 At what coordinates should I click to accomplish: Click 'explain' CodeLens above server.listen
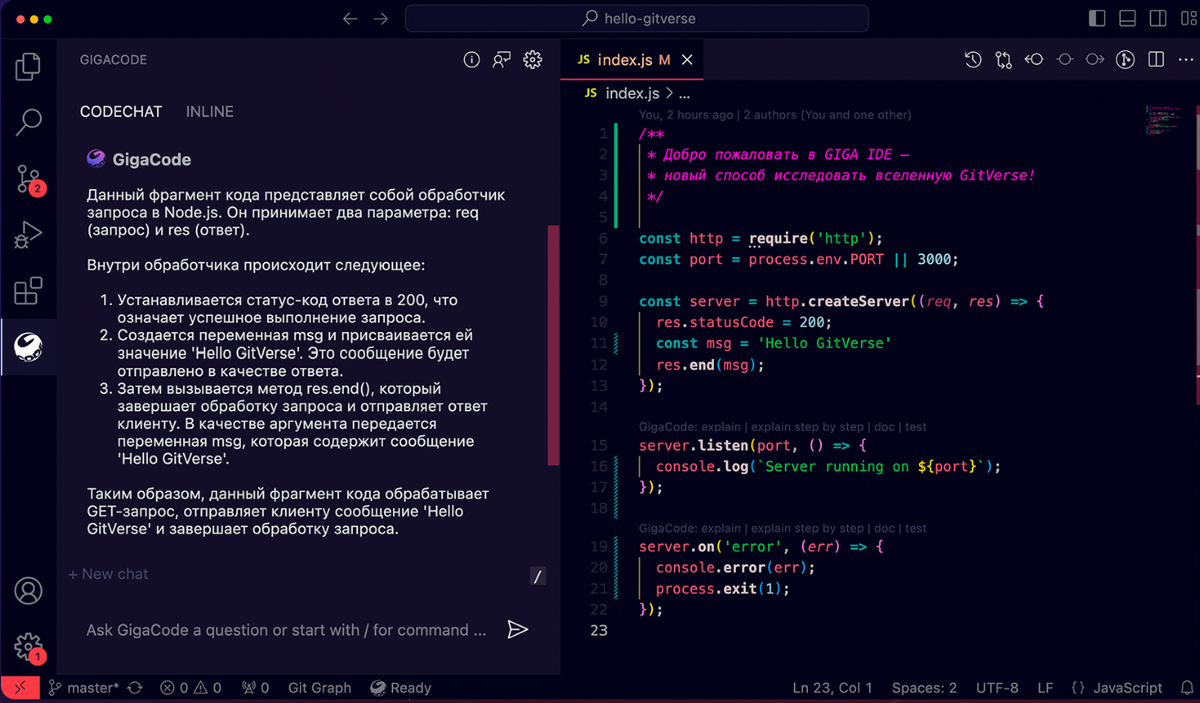722,427
